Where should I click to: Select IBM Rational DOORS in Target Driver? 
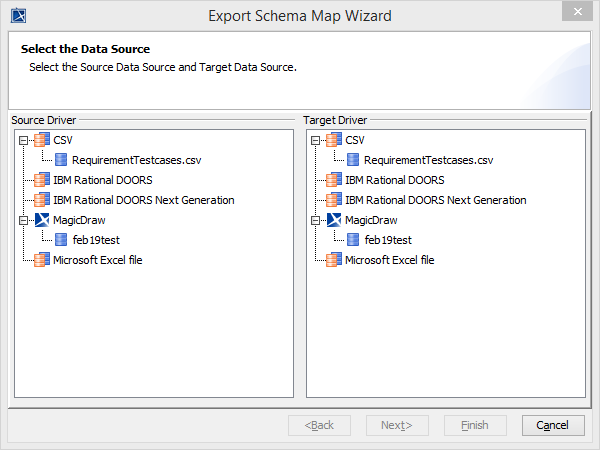[394, 180]
